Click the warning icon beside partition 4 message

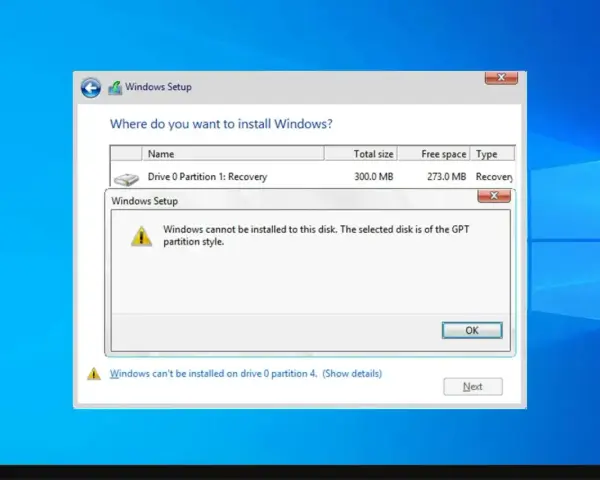[94, 374]
